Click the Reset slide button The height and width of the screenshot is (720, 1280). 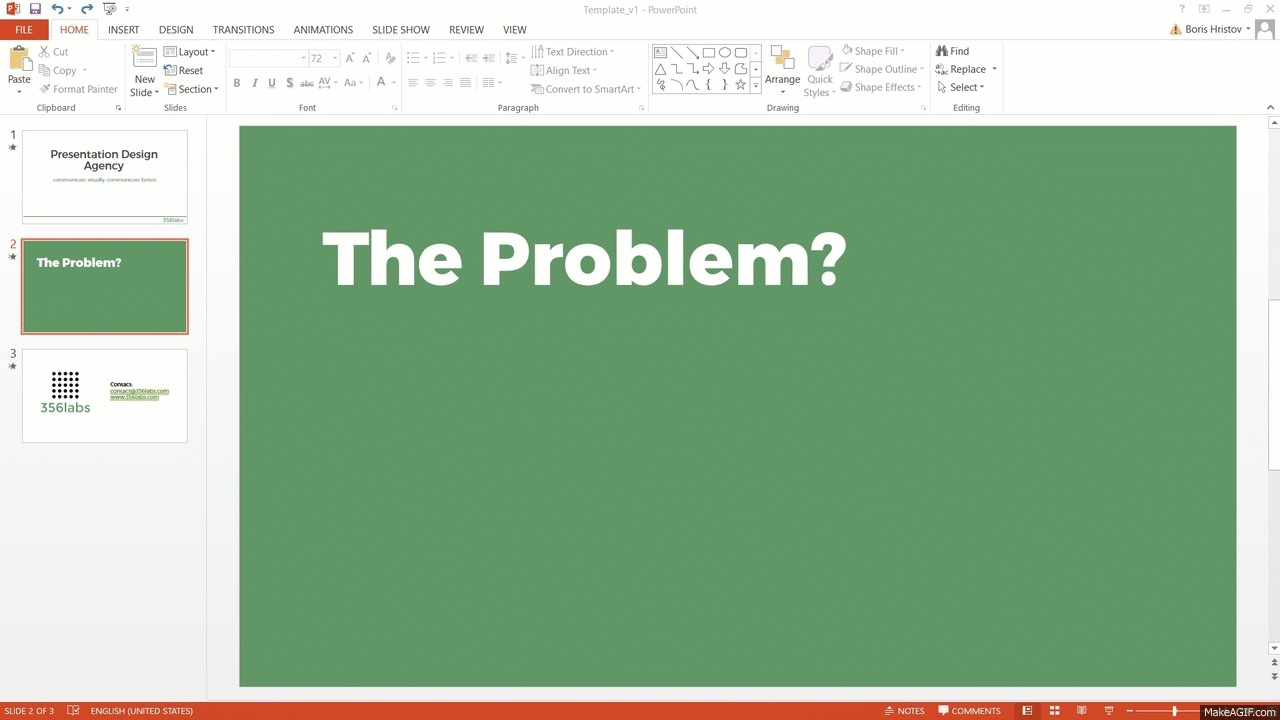pyautogui.click(x=184, y=70)
